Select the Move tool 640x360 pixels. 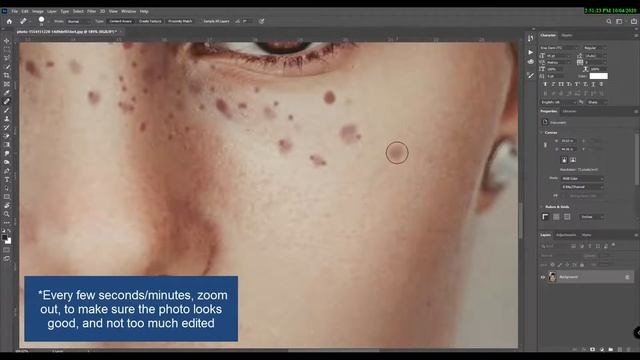coord(7,41)
